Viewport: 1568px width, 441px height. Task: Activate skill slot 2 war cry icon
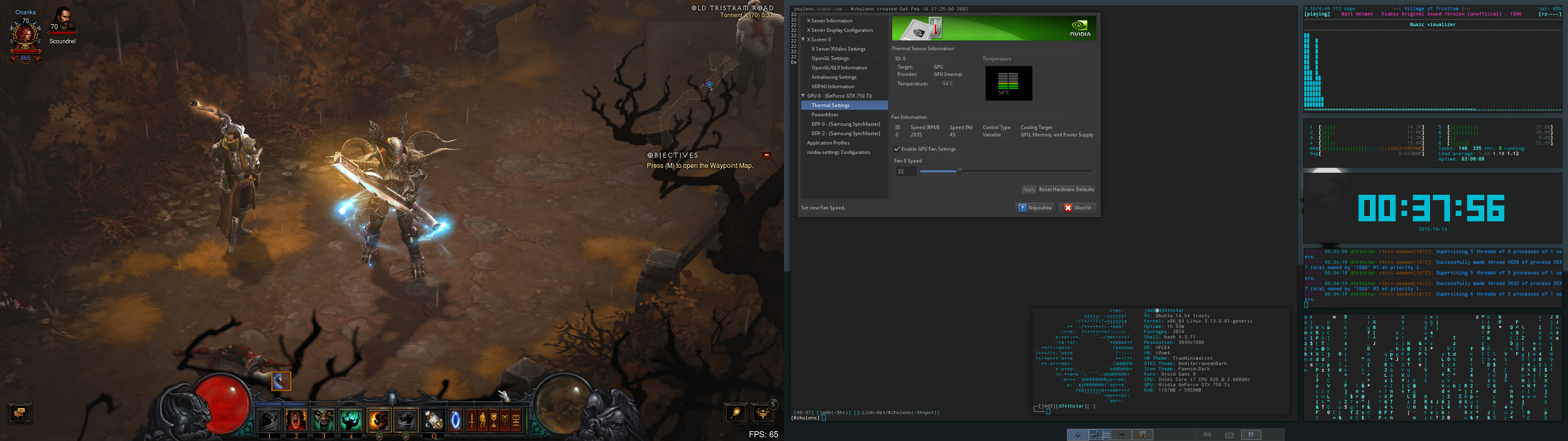click(296, 420)
